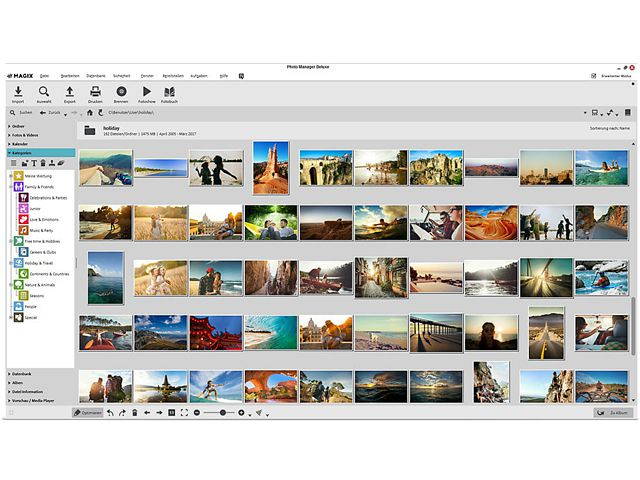Open the Datenbank menu

coord(96,76)
